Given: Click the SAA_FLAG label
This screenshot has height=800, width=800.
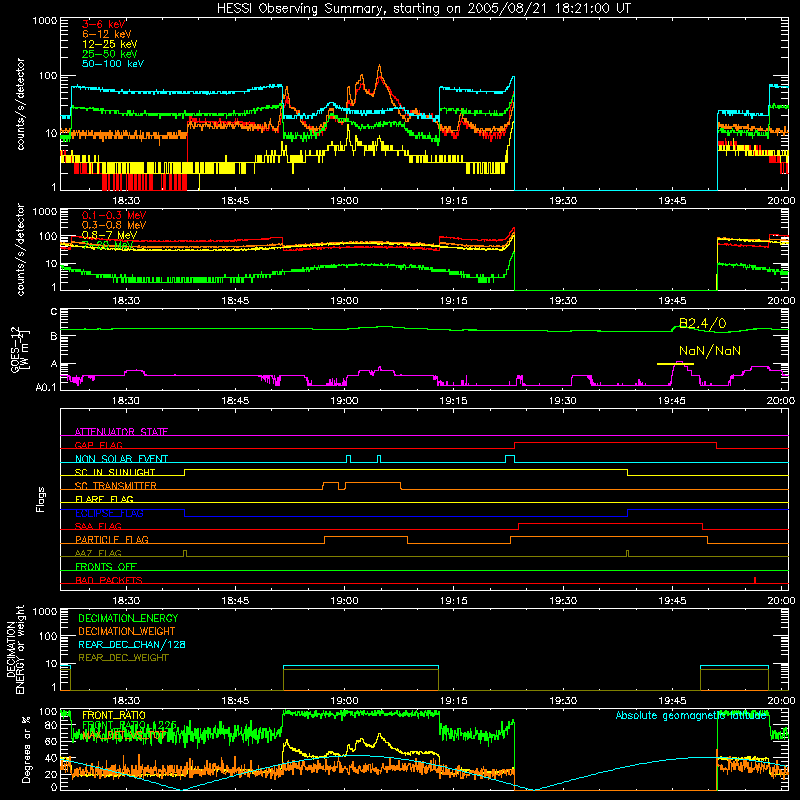Looking at the screenshot, I should point(98,526).
